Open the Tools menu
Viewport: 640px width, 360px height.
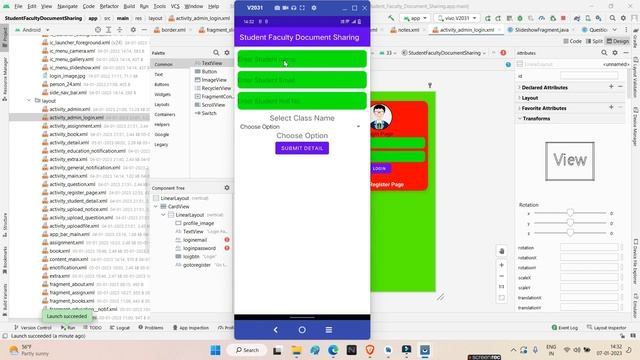[160, 7]
